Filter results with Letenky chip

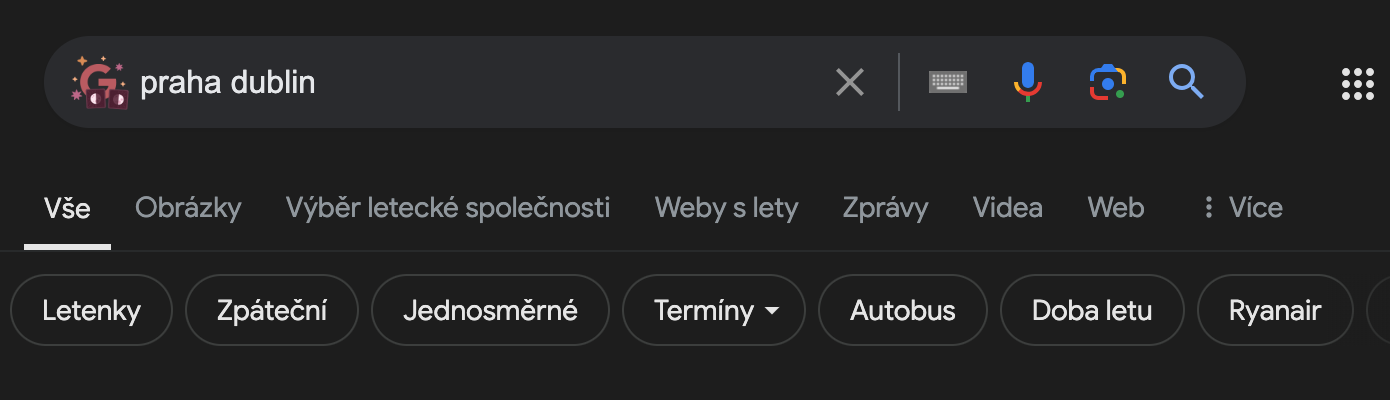(91, 311)
